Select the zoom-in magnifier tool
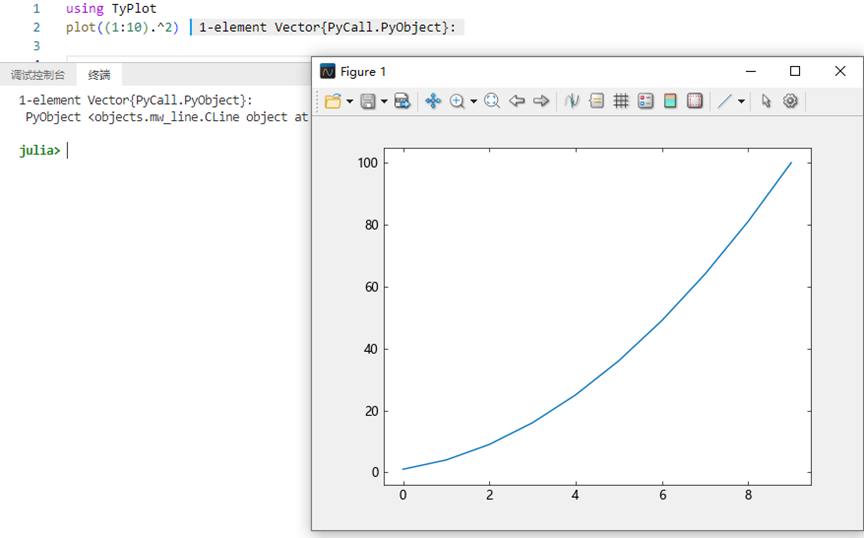Image resolution: width=864 pixels, height=538 pixels. click(457, 101)
